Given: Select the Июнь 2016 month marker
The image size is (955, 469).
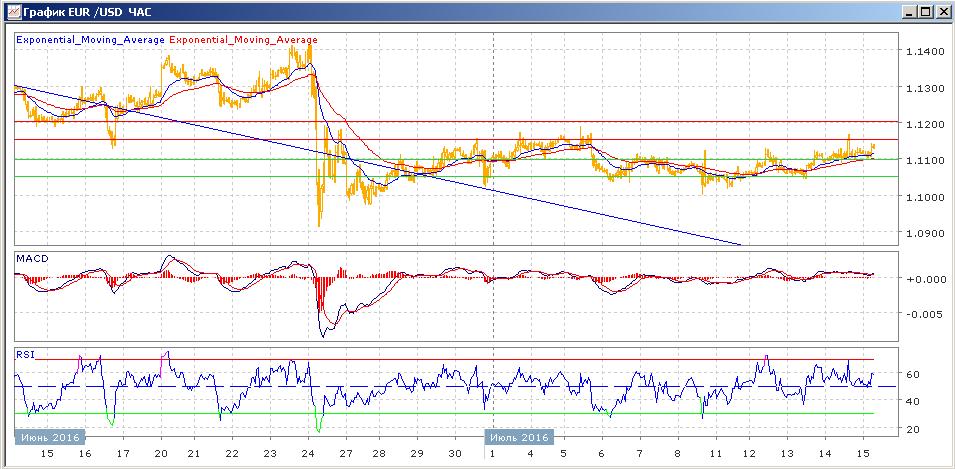Looking at the screenshot, I should [x=50, y=437].
